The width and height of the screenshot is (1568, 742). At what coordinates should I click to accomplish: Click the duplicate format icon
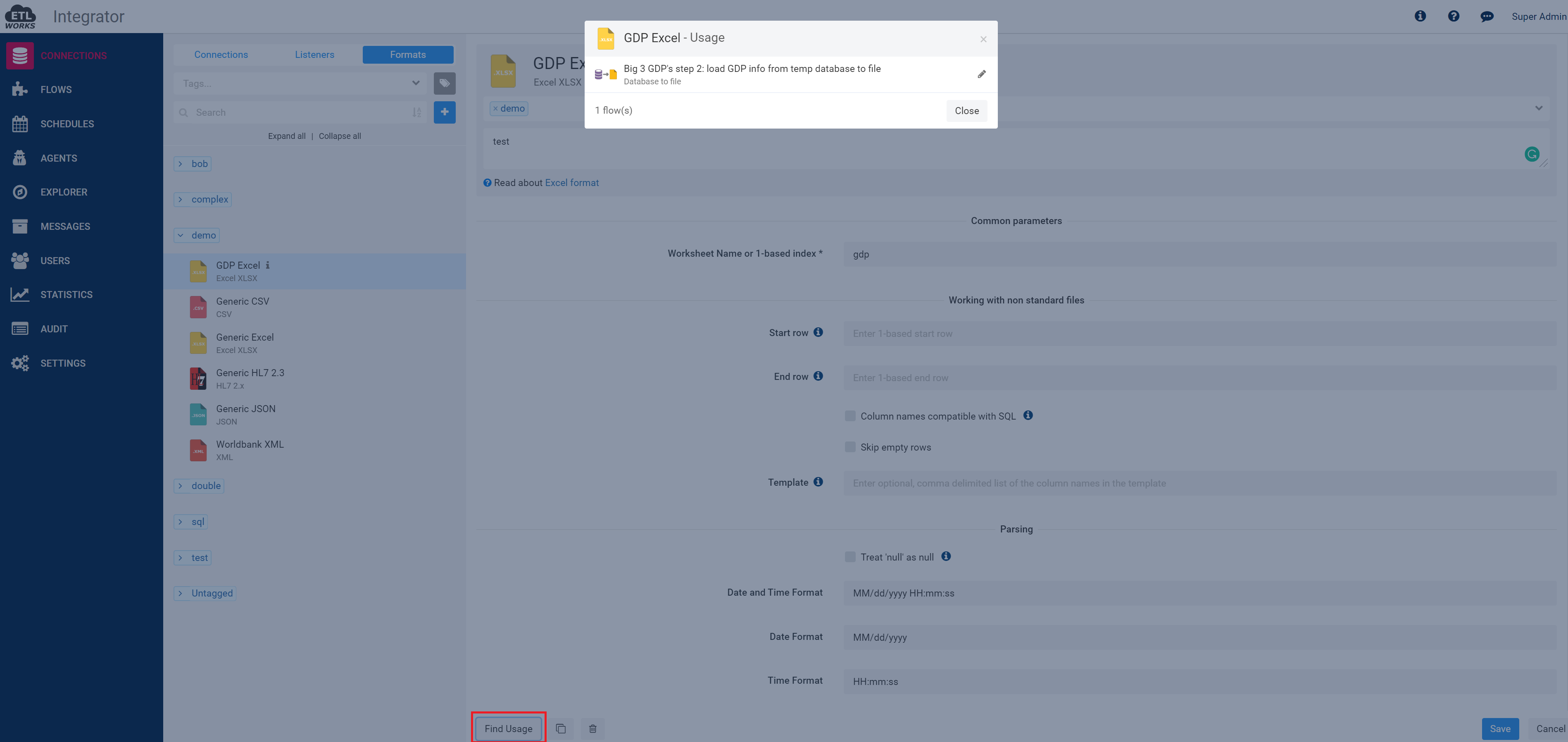tap(561, 729)
